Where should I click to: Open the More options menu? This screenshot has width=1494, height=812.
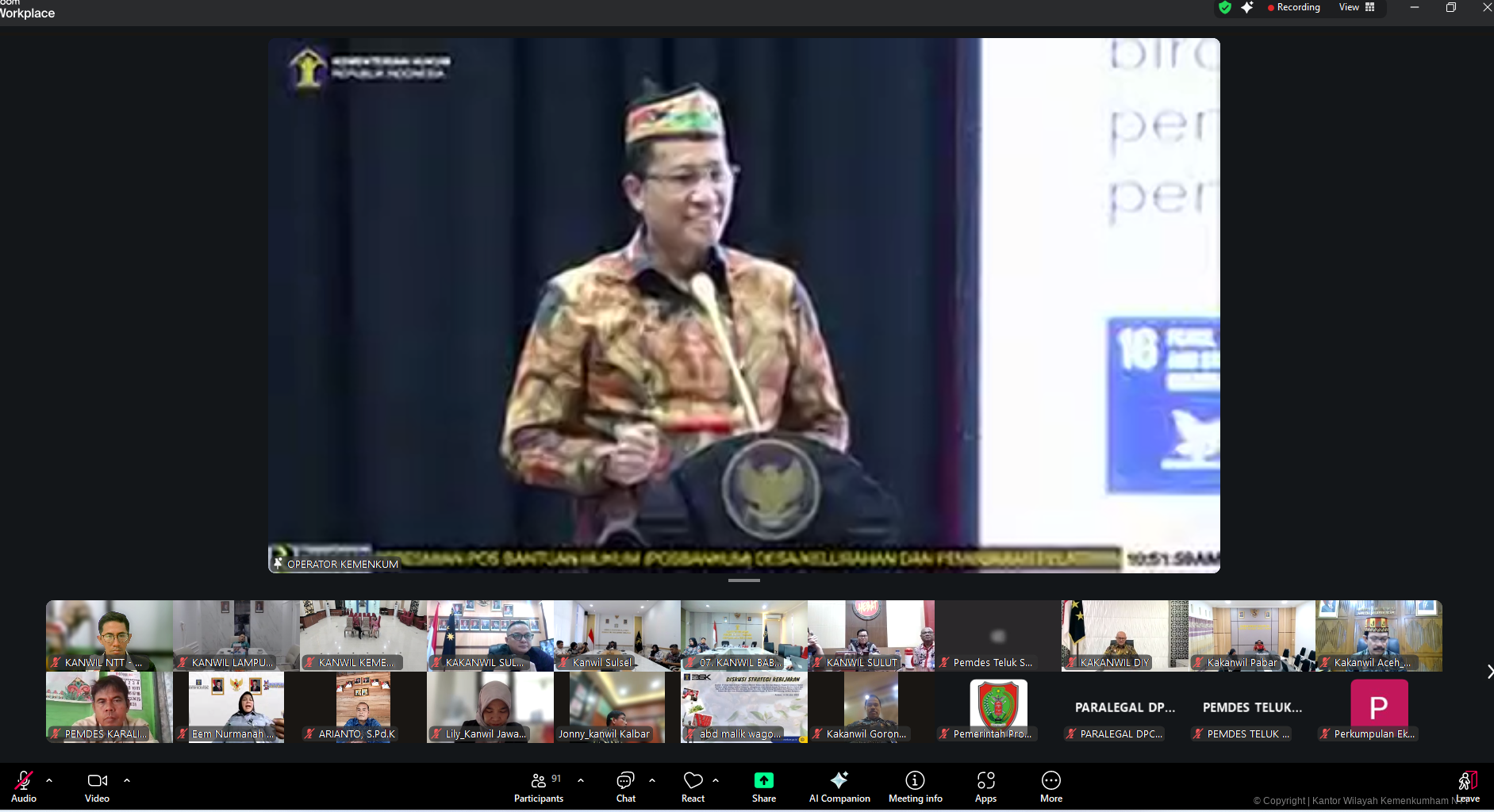point(1050,787)
